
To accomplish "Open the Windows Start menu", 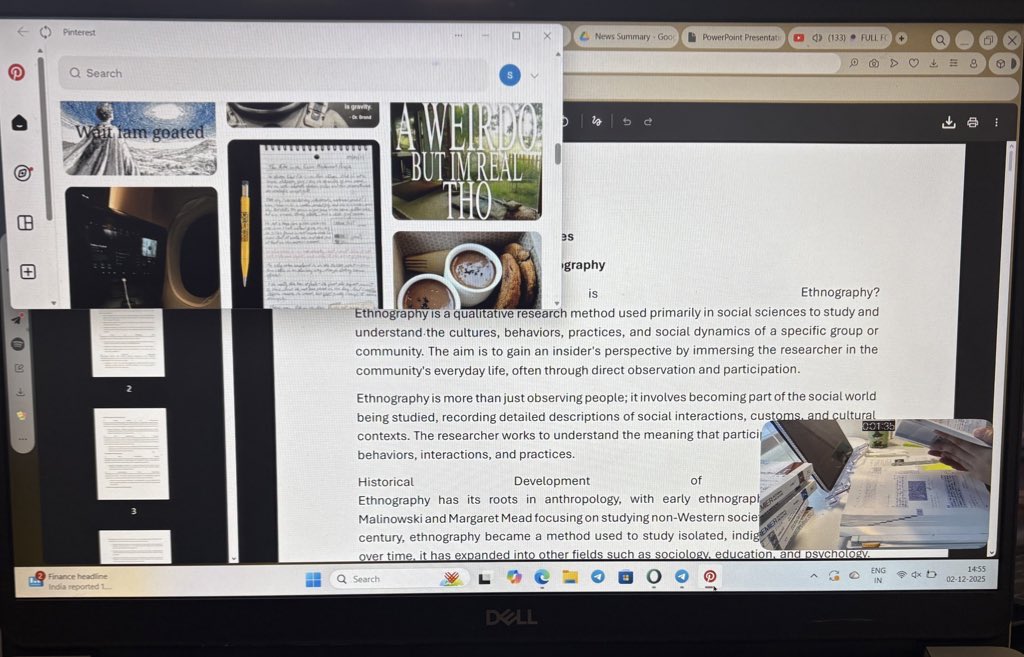I will coord(313,579).
